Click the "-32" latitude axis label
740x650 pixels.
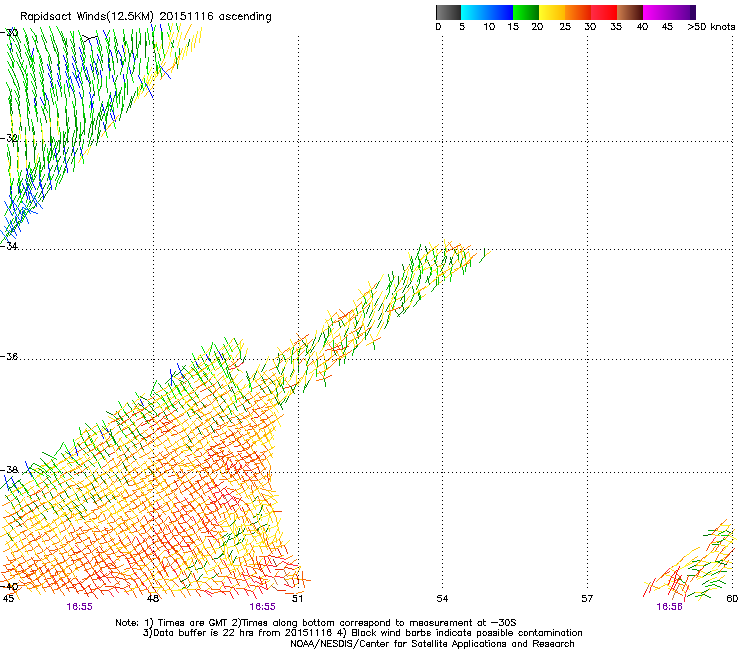point(9,138)
